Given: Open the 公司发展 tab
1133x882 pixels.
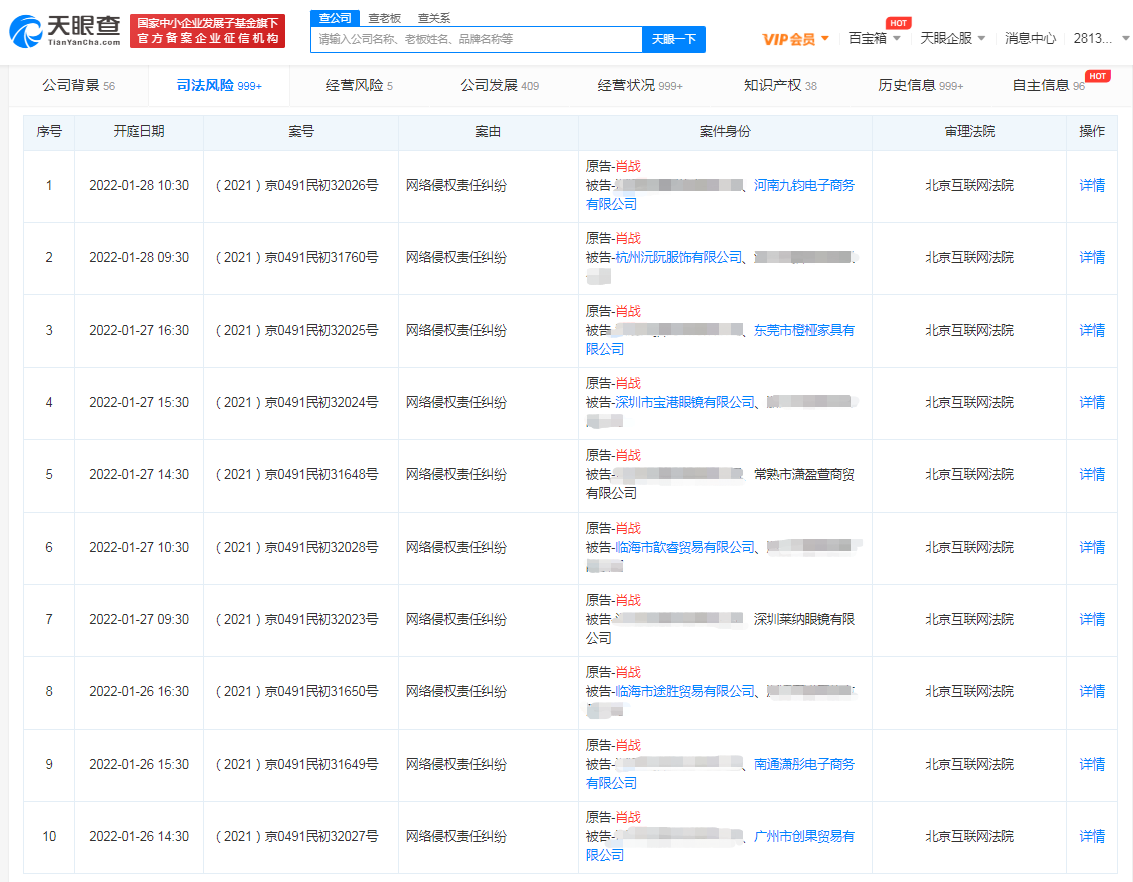Looking at the screenshot, I should [x=499, y=85].
